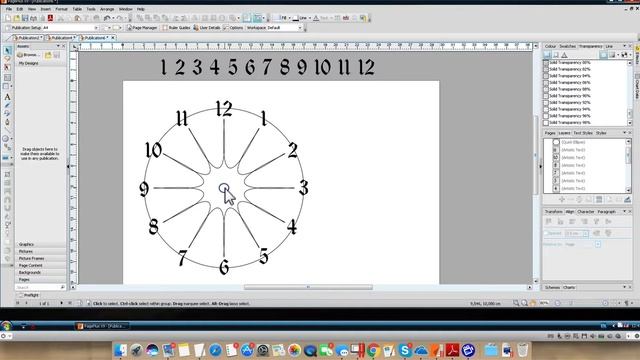Open Skype from the macOS dock

point(405,350)
